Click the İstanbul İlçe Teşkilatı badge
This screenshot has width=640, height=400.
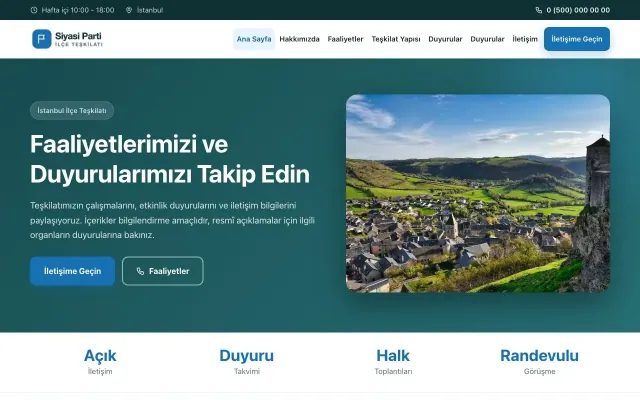pos(72,111)
